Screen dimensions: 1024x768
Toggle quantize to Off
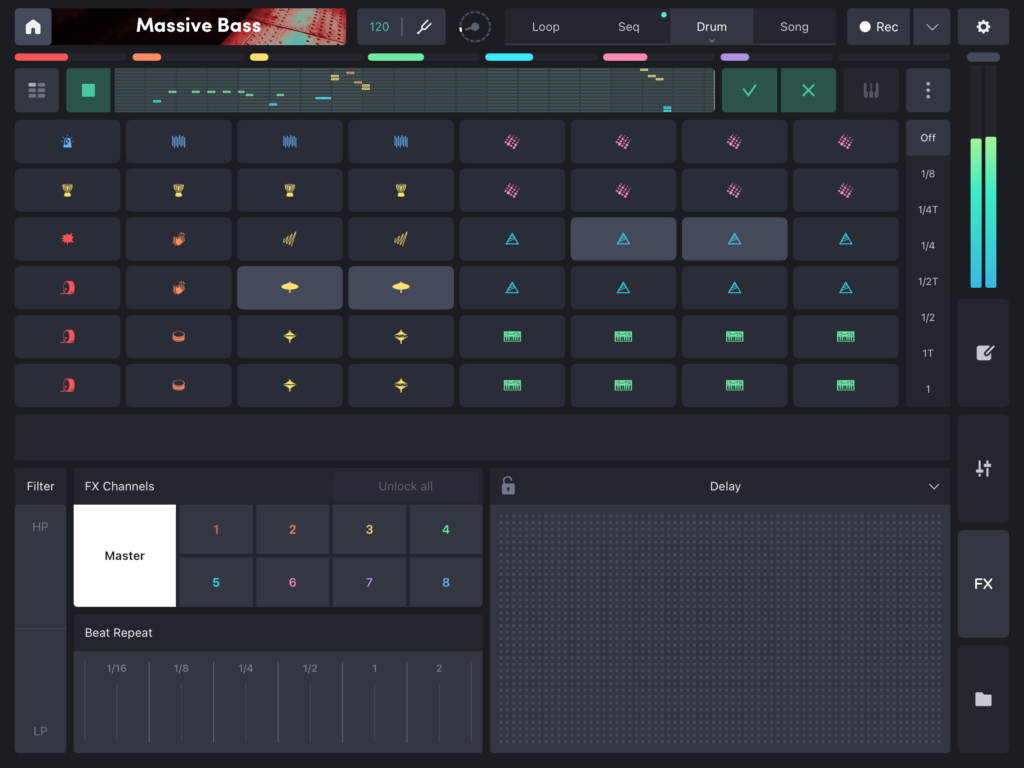point(928,138)
